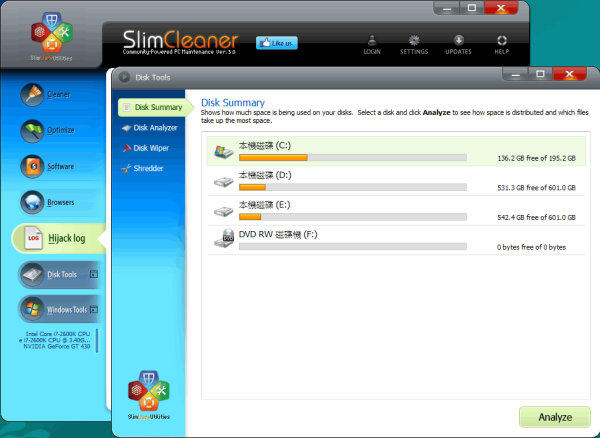Switch to Disk Summary tab

pyautogui.click(x=156, y=107)
